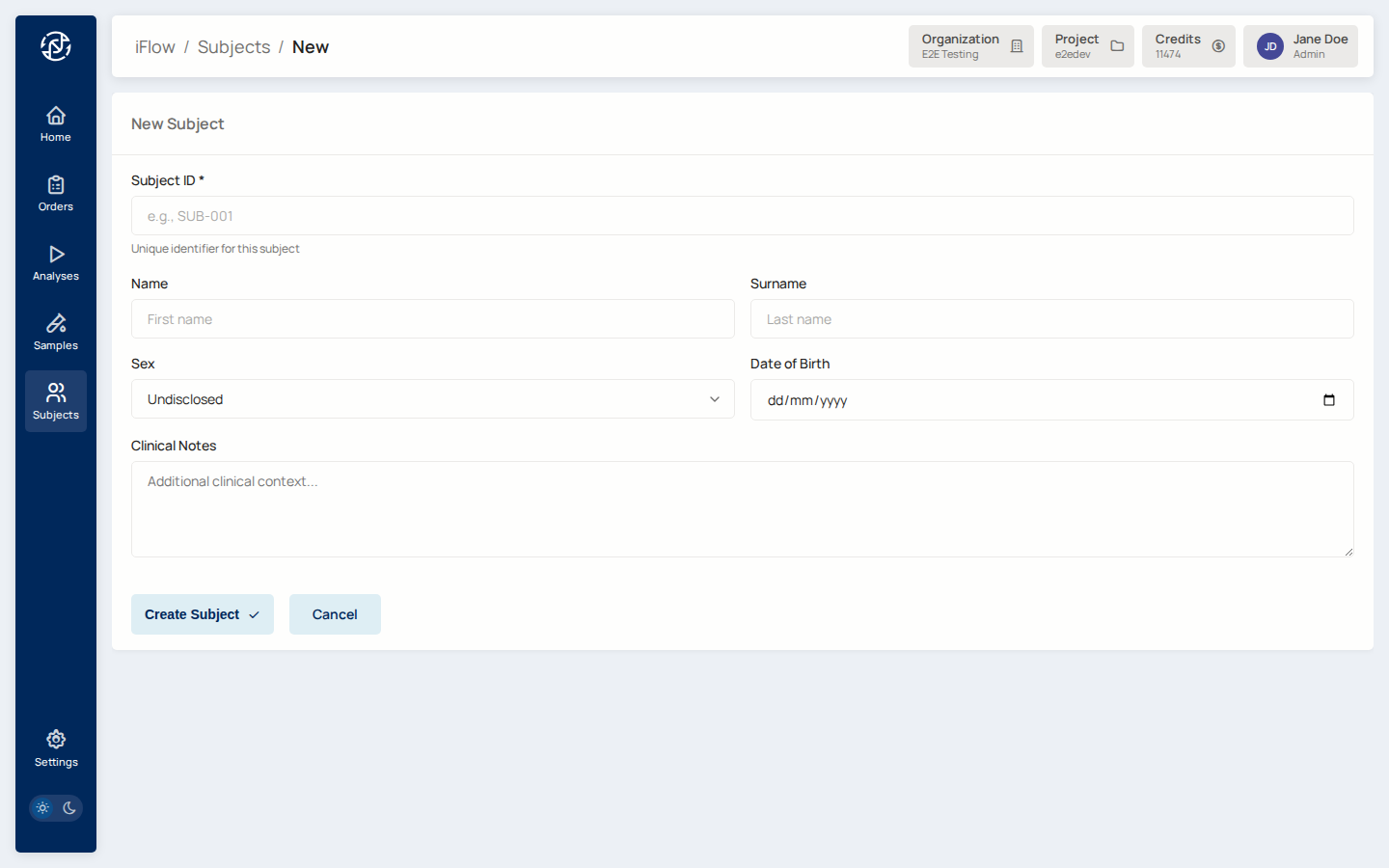Open the Project e2edev selector
Image resolution: width=1389 pixels, height=868 pixels.
pyautogui.click(x=1087, y=46)
